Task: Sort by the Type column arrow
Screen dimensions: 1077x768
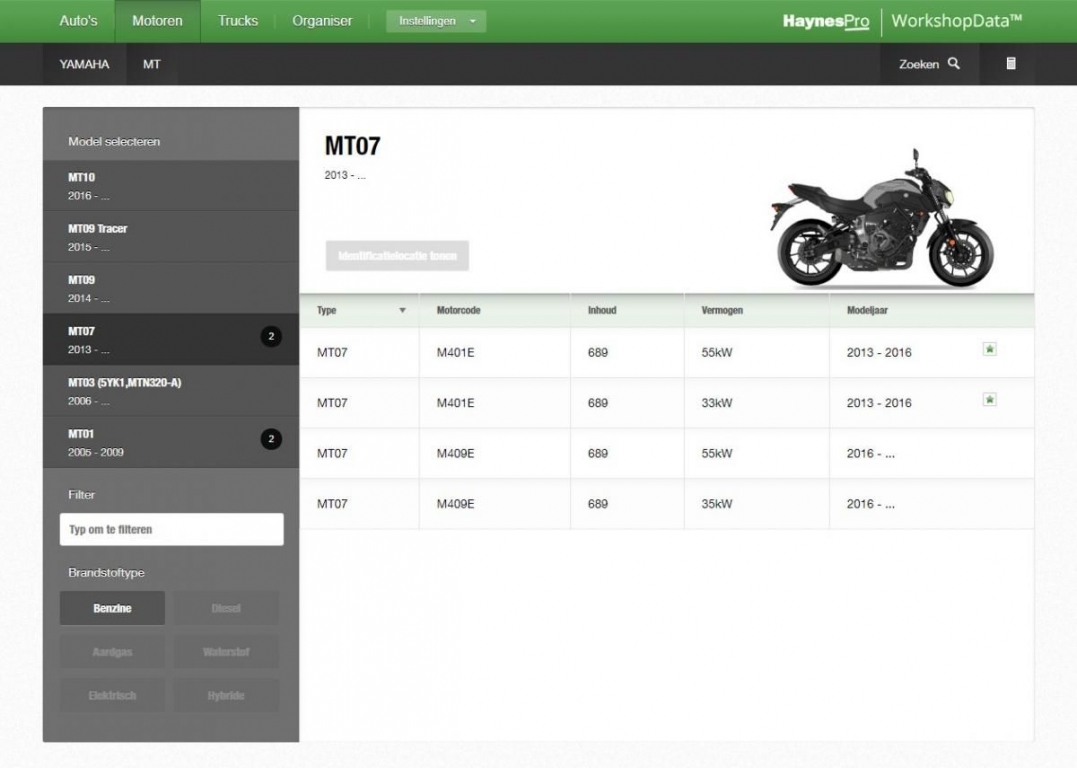Action: click(403, 310)
